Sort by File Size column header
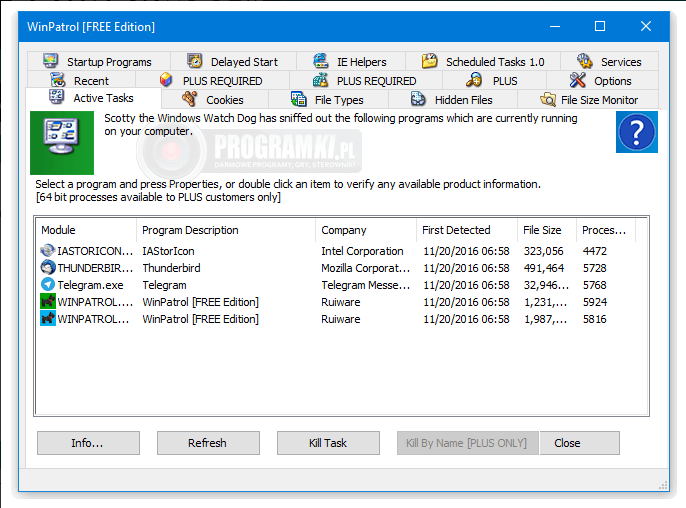This screenshot has width=686, height=508. 547,230
